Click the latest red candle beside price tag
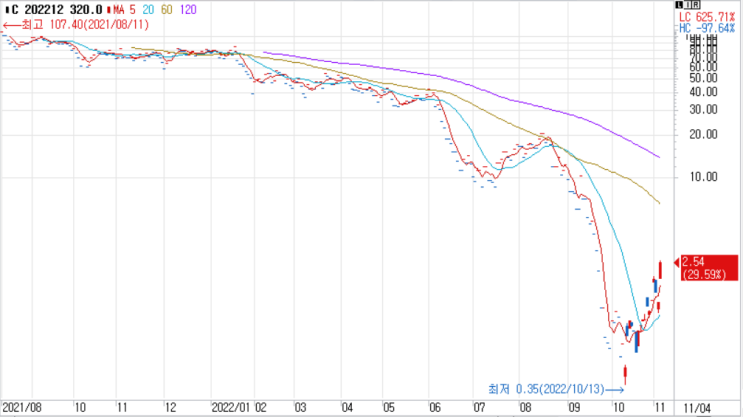This screenshot has width=743, height=417. (x=660, y=270)
